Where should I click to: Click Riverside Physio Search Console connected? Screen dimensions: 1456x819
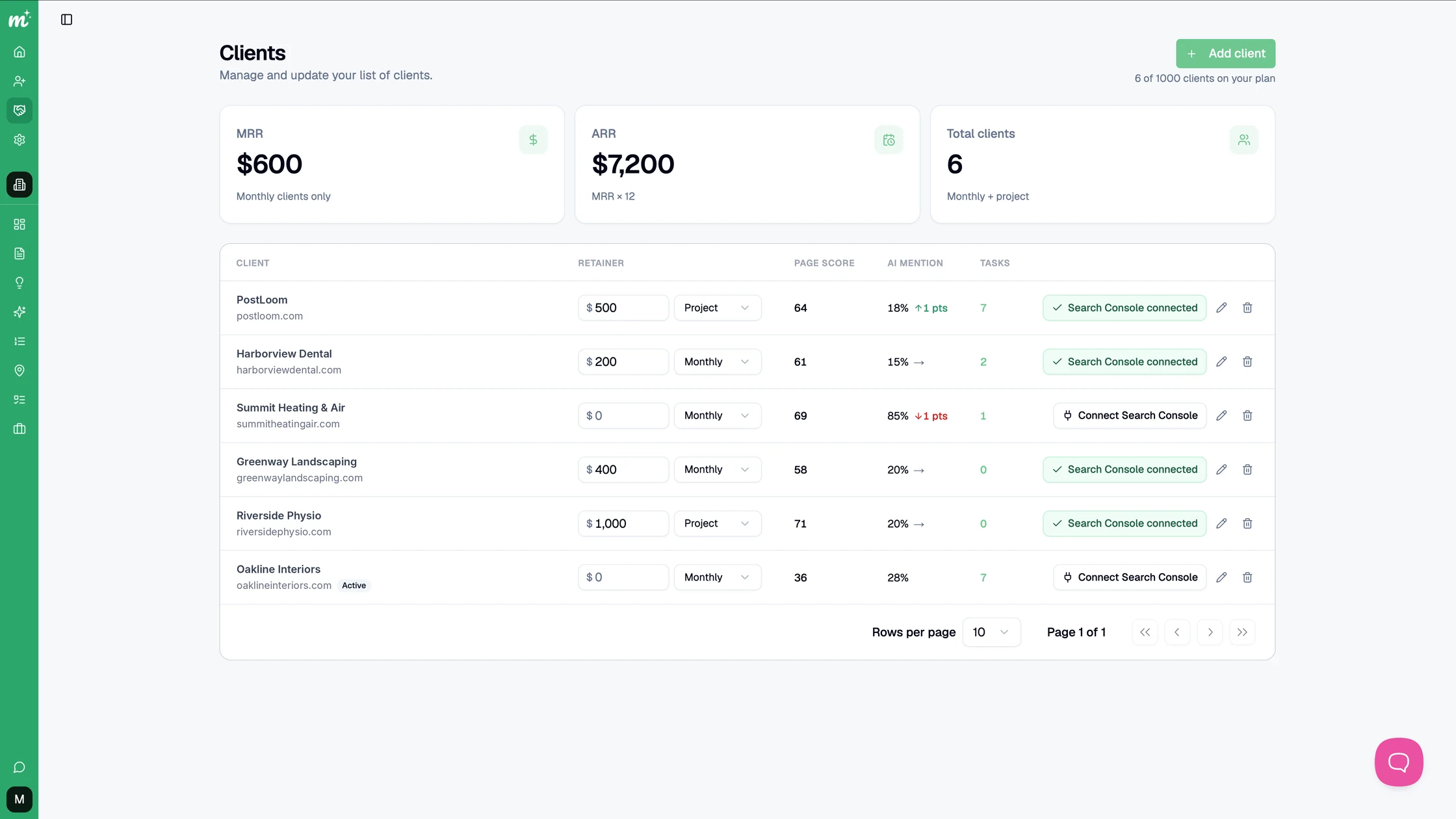(x=1124, y=524)
